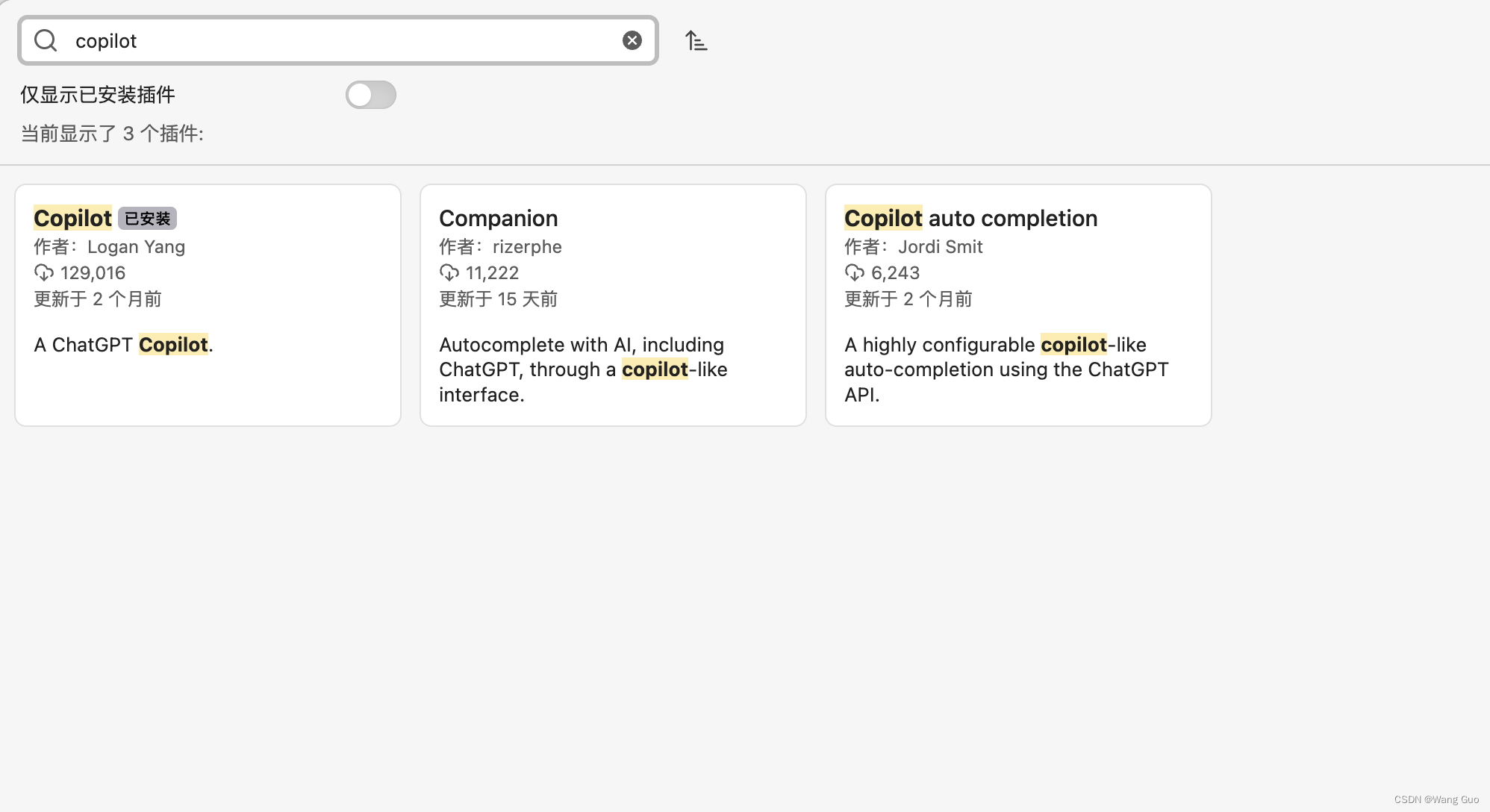Click the highly configurable copilot-like description
Viewport: 1490px width, 812px height.
point(1005,369)
